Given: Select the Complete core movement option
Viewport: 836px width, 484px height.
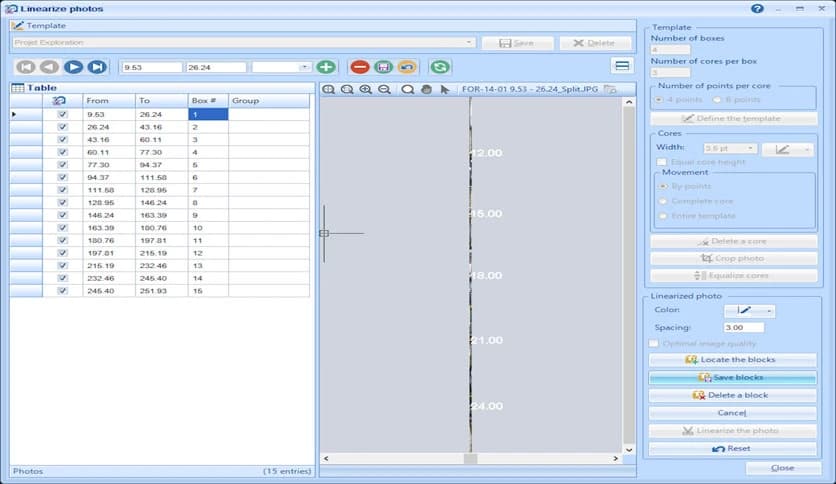Looking at the screenshot, I should point(663,201).
